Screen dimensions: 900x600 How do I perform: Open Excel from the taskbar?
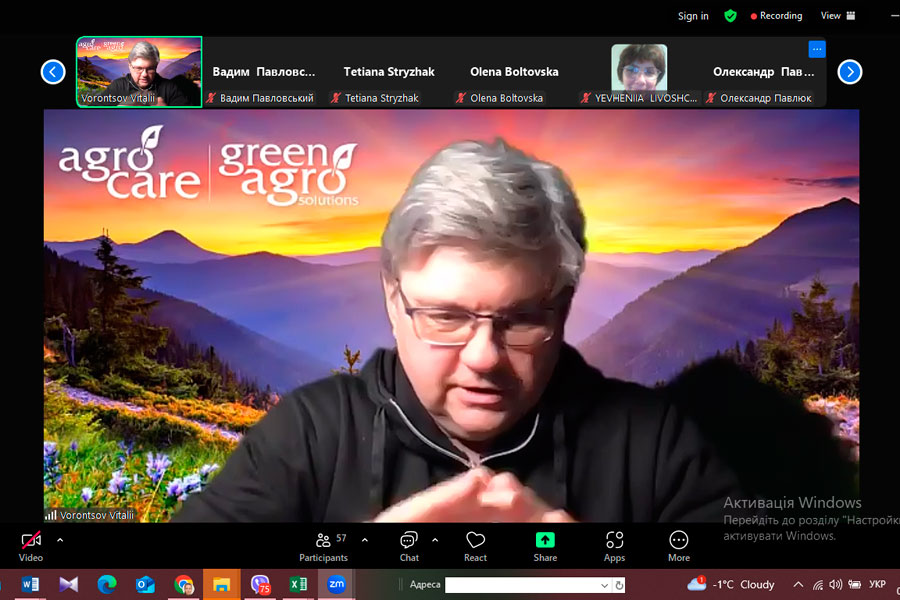tap(298, 584)
